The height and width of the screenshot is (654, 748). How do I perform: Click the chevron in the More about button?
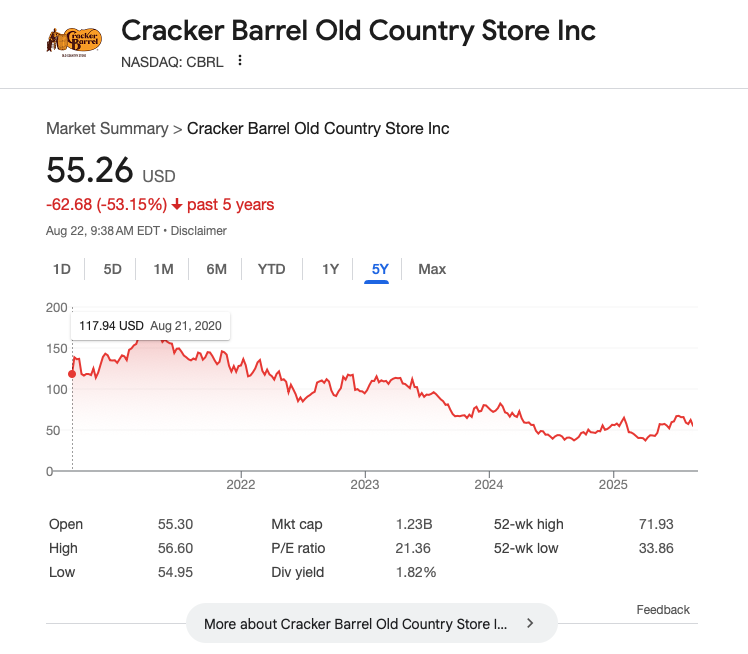tap(530, 623)
